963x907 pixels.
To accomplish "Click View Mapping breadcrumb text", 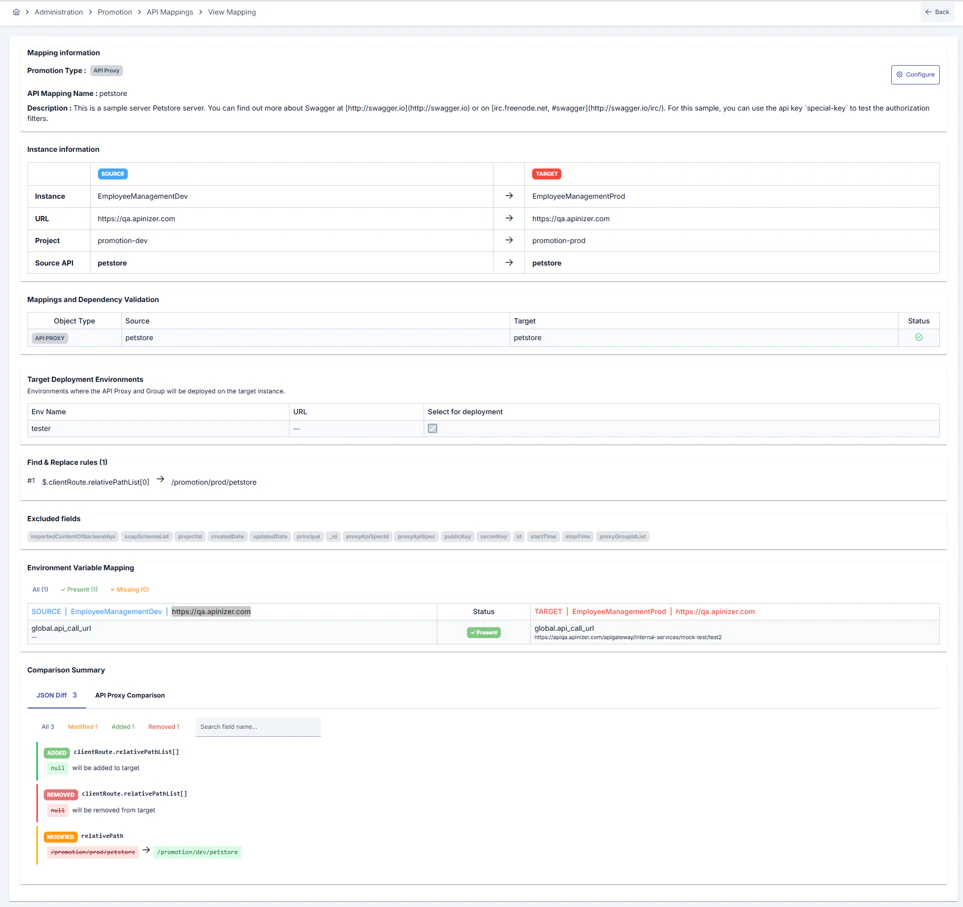I will click(x=232, y=12).
